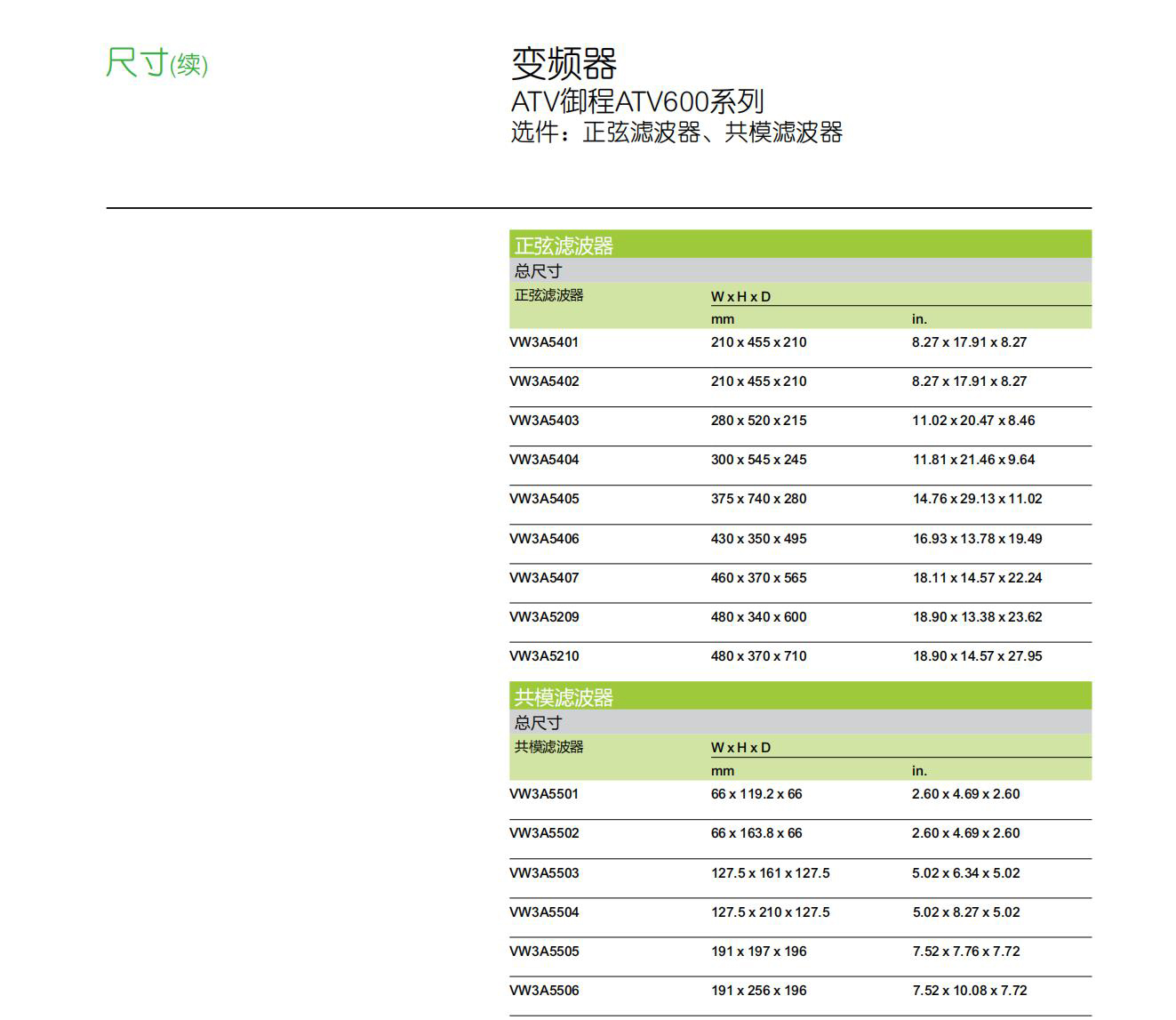Image resolution: width=1176 pixels, height=1020 pixels.
Task: Click inch value 18.90 x 14.57 x 27.95
Action: (977, 656)
